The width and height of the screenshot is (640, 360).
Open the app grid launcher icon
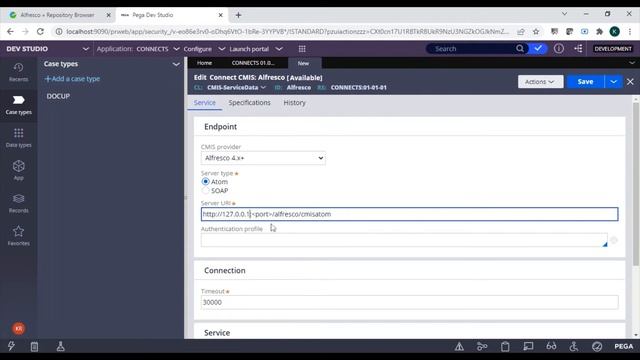pos(302,49)
